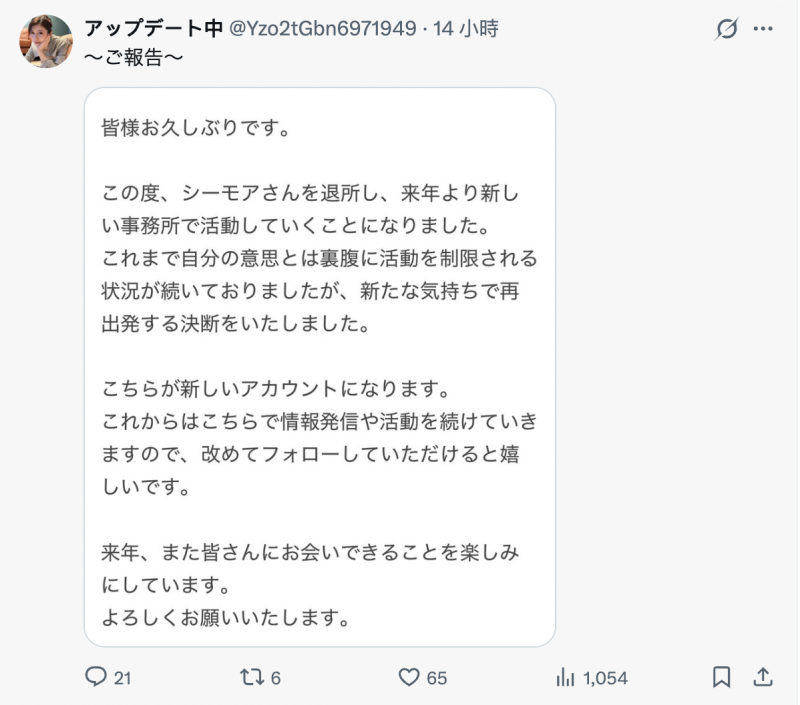See who made the 6 reposts

coord(272,677)
